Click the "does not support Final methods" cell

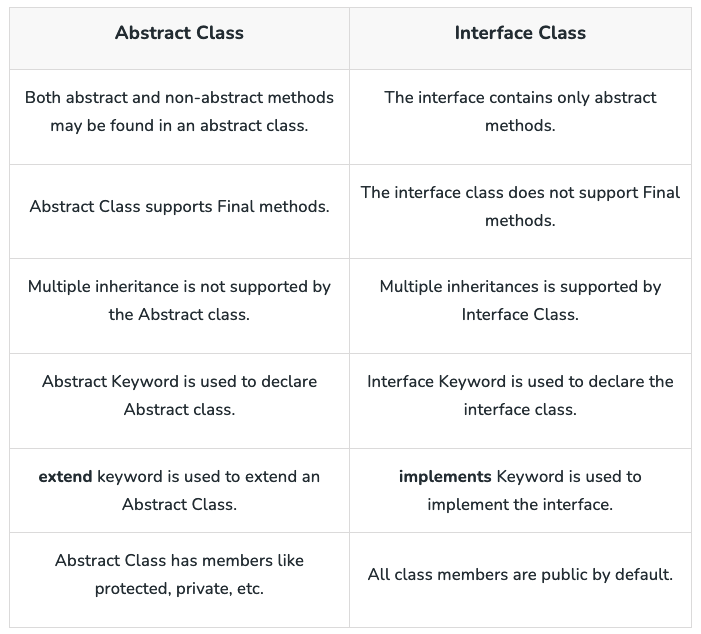coord(520,206)
